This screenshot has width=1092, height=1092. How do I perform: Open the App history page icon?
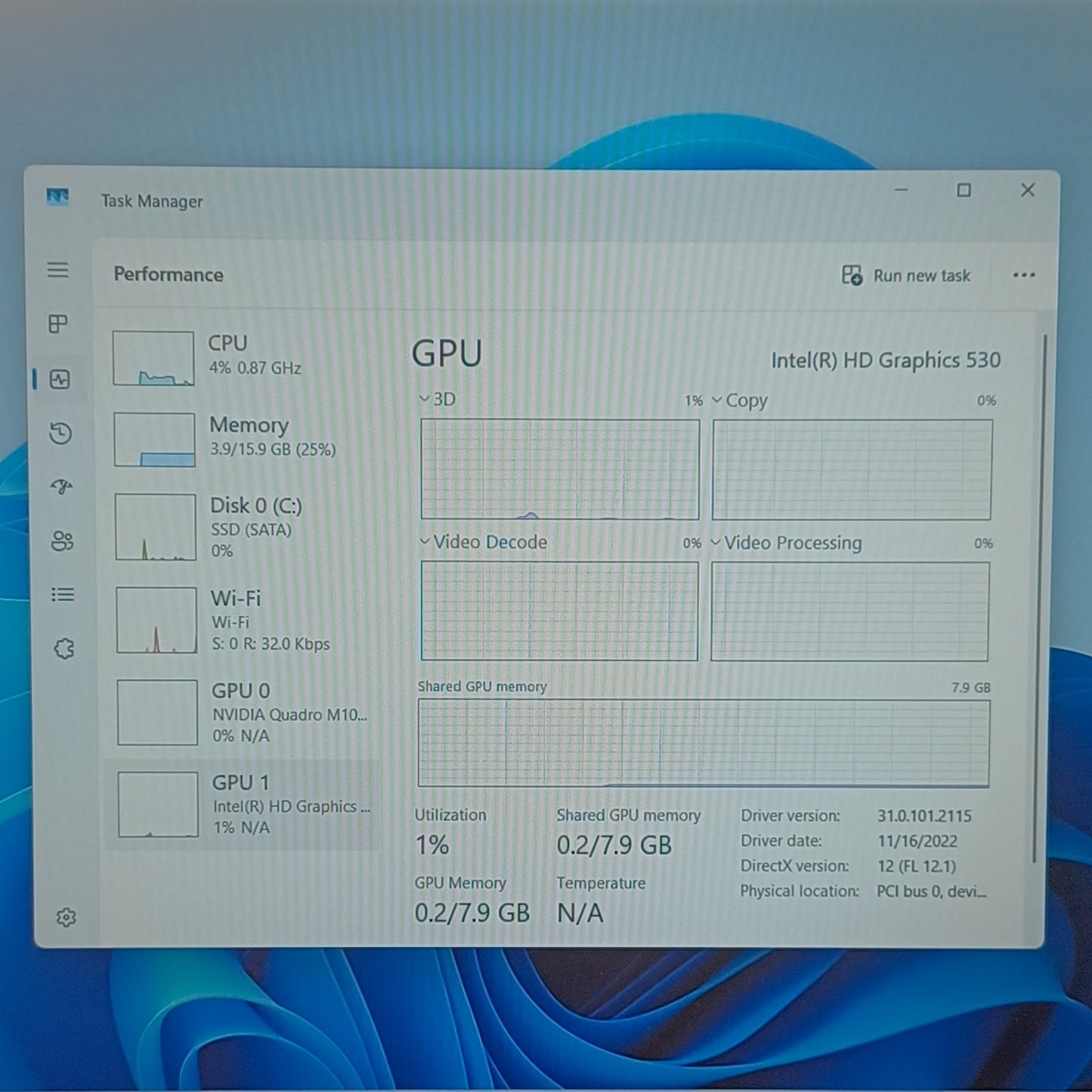(x=60, y=433)
